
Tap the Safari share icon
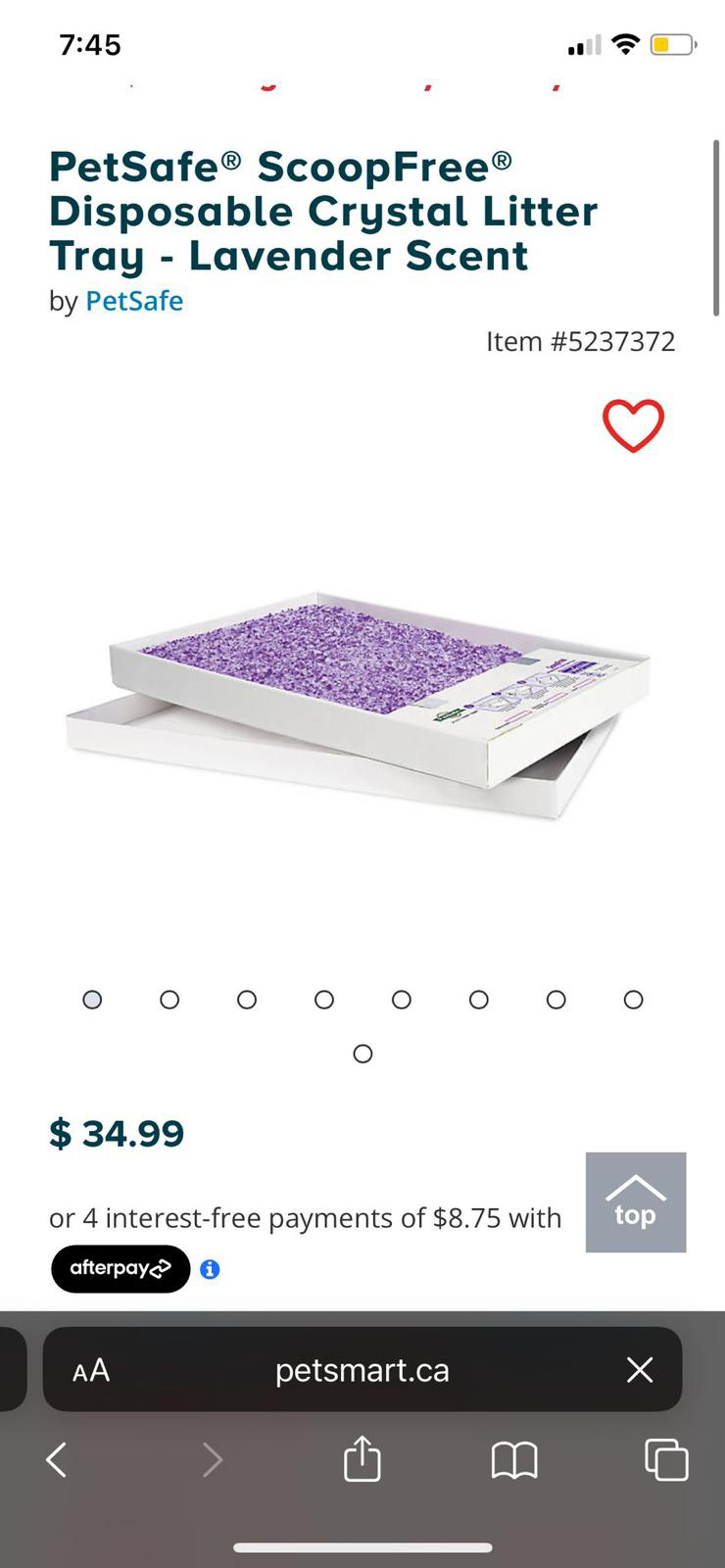click(x=362, y=1458)
